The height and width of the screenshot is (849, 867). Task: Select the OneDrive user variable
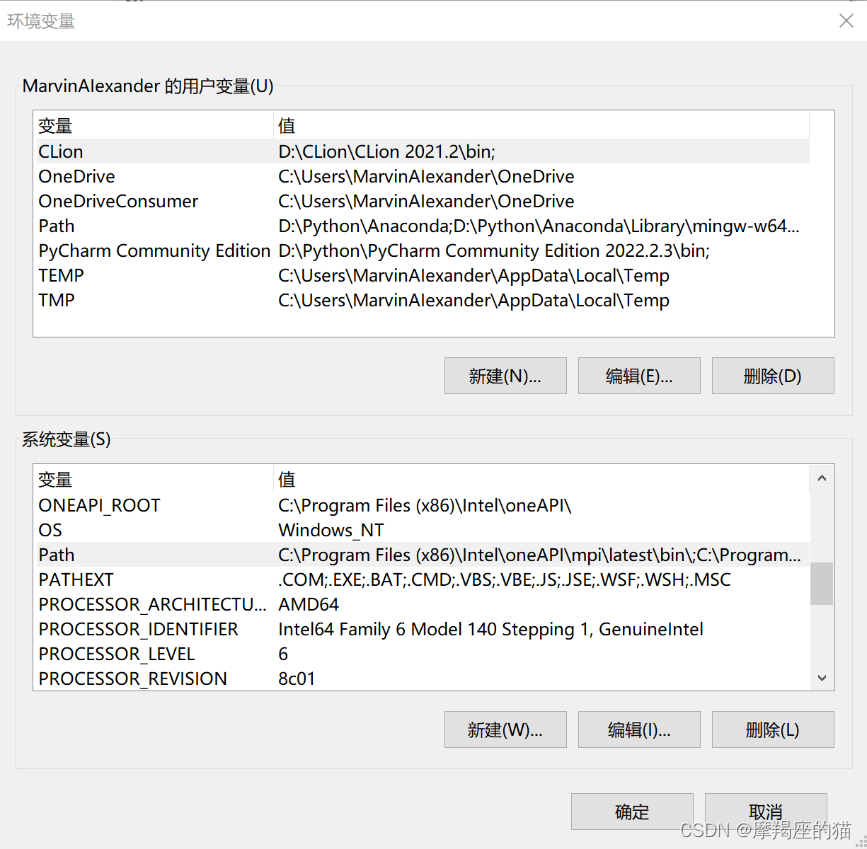150,177
